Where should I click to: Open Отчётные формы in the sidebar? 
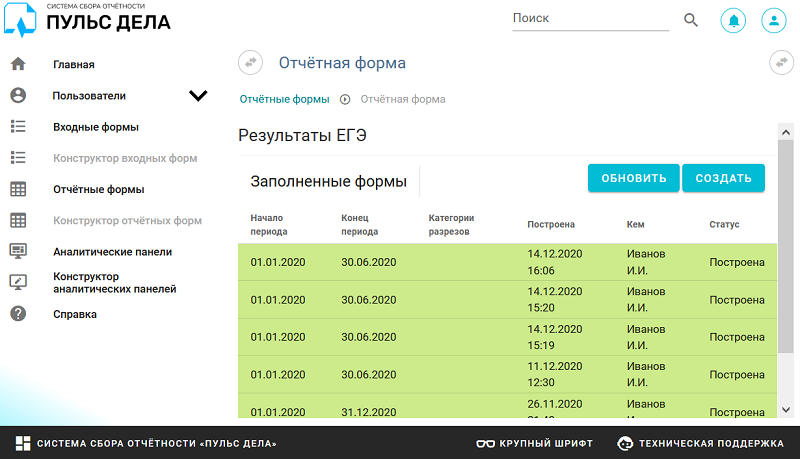(x=98, y=189)
